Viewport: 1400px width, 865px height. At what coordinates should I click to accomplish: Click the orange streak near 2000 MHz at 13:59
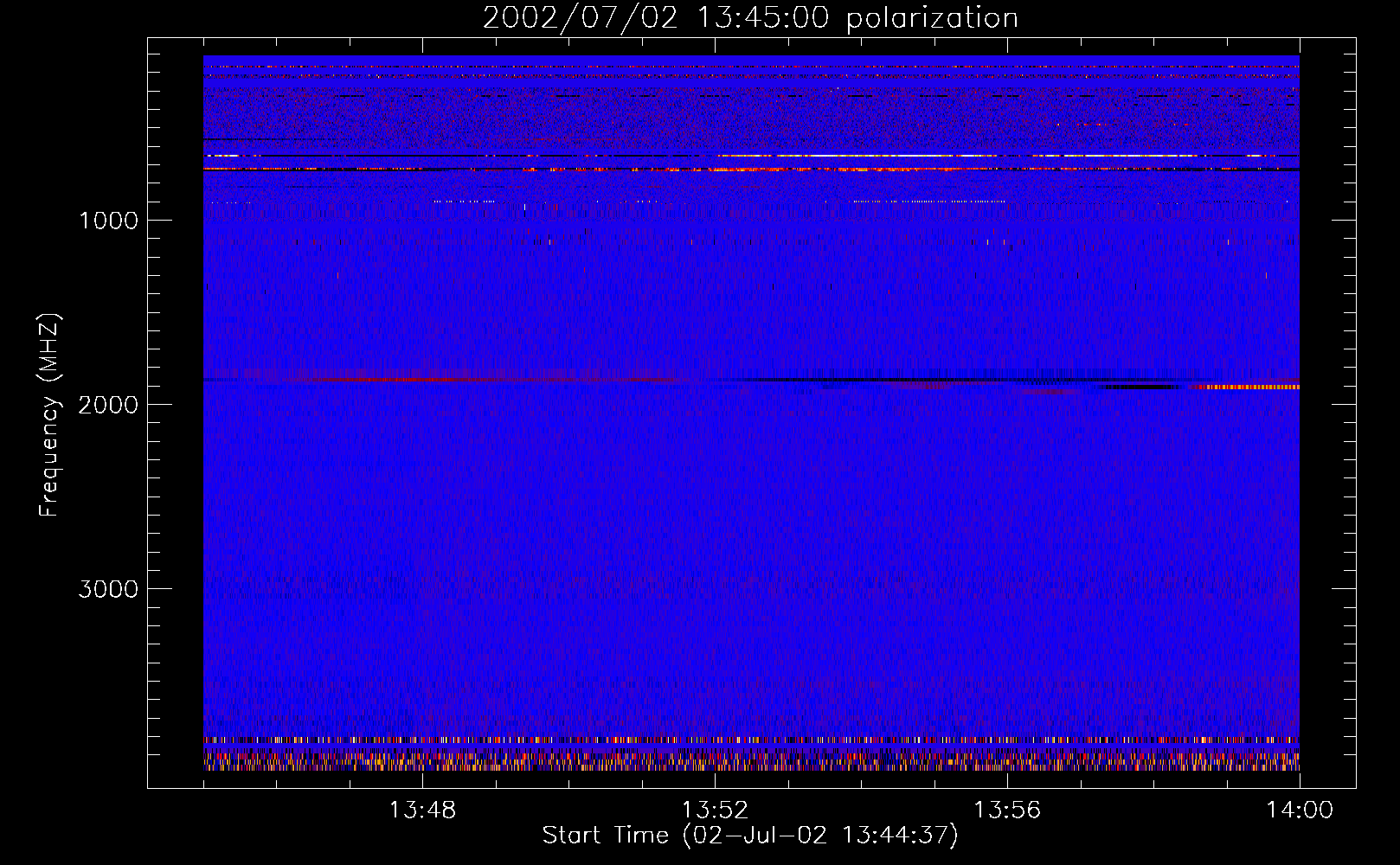(1246, 387)
